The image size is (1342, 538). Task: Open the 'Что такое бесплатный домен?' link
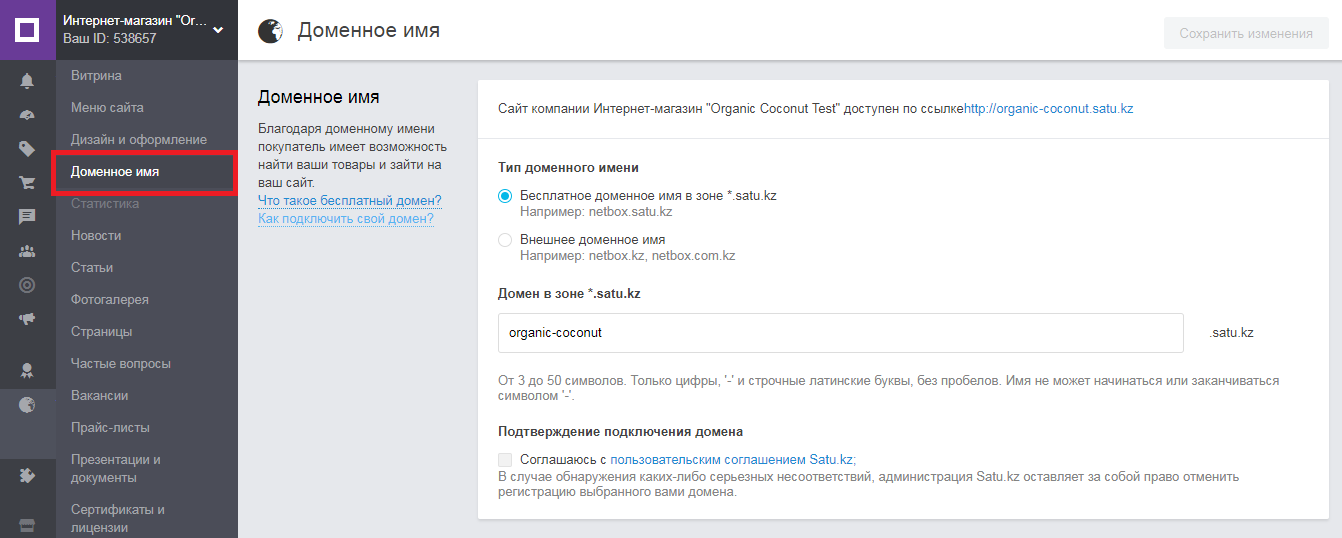tap(349, 201)
